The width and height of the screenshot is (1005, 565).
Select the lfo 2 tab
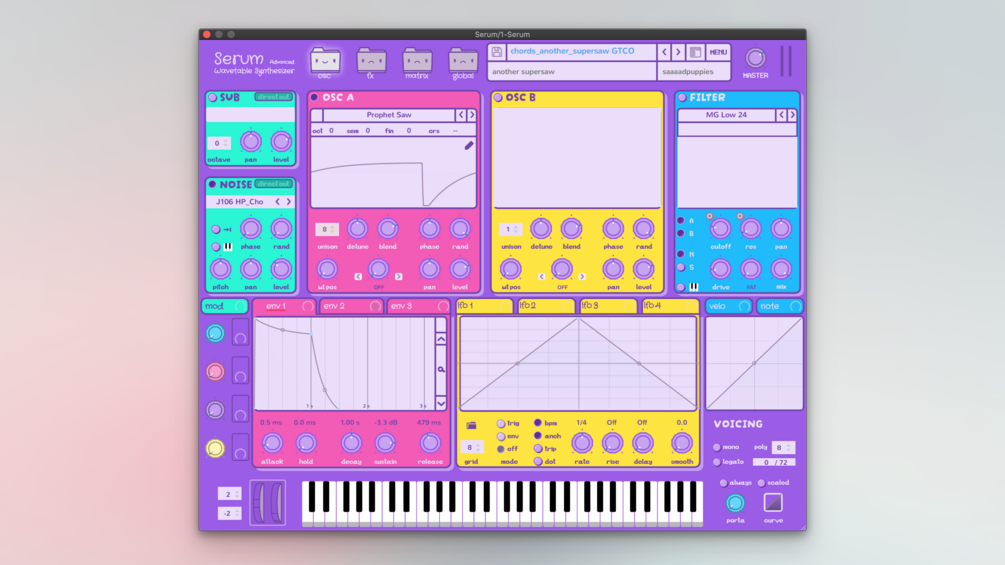(546, 306)
